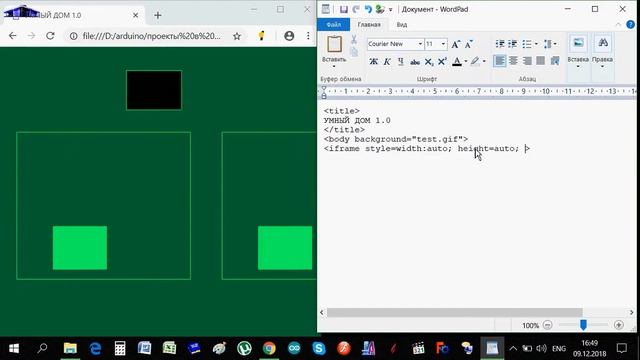
Task: Bookmark the page with star icon
Action: 237,36
